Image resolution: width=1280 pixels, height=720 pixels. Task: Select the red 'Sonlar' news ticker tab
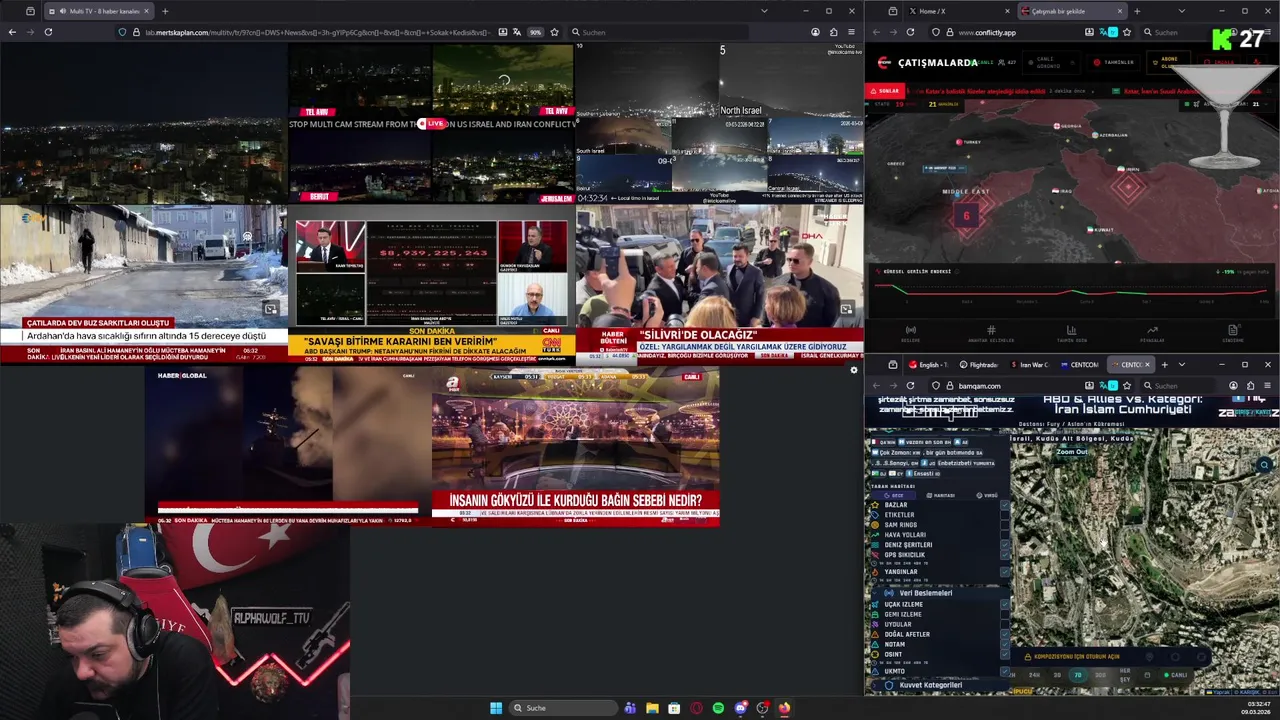pyautogui.click(x=887, y=90)
